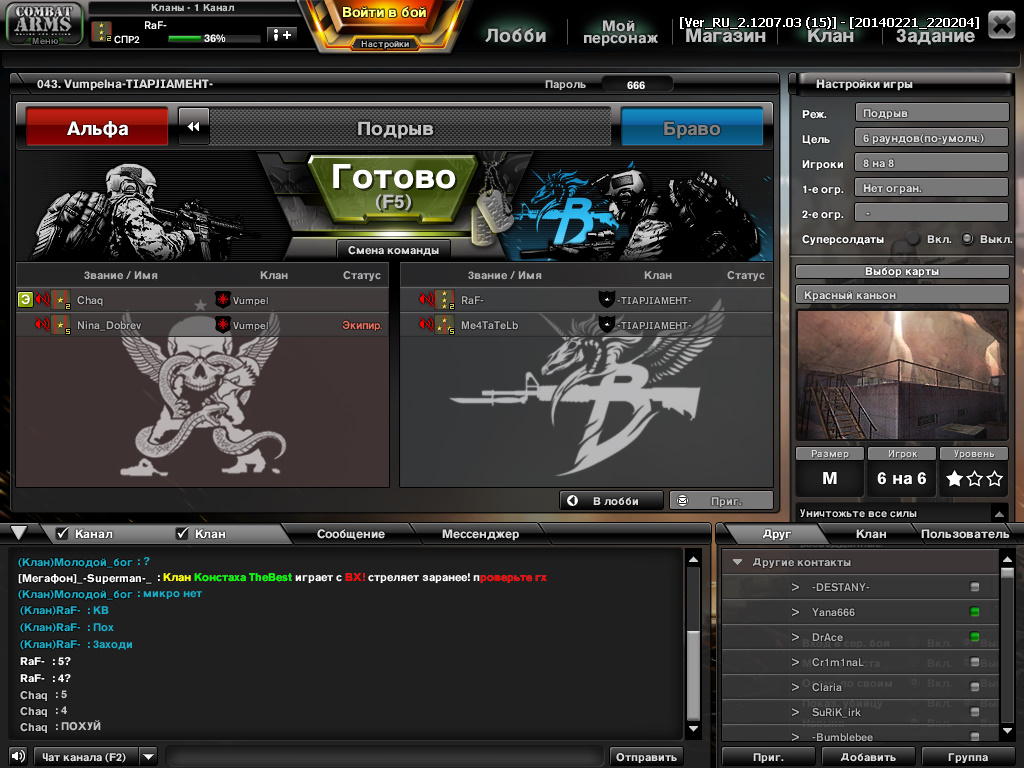Select the Альфа team button
This screenshot has width=1024, height=768.
97,127
